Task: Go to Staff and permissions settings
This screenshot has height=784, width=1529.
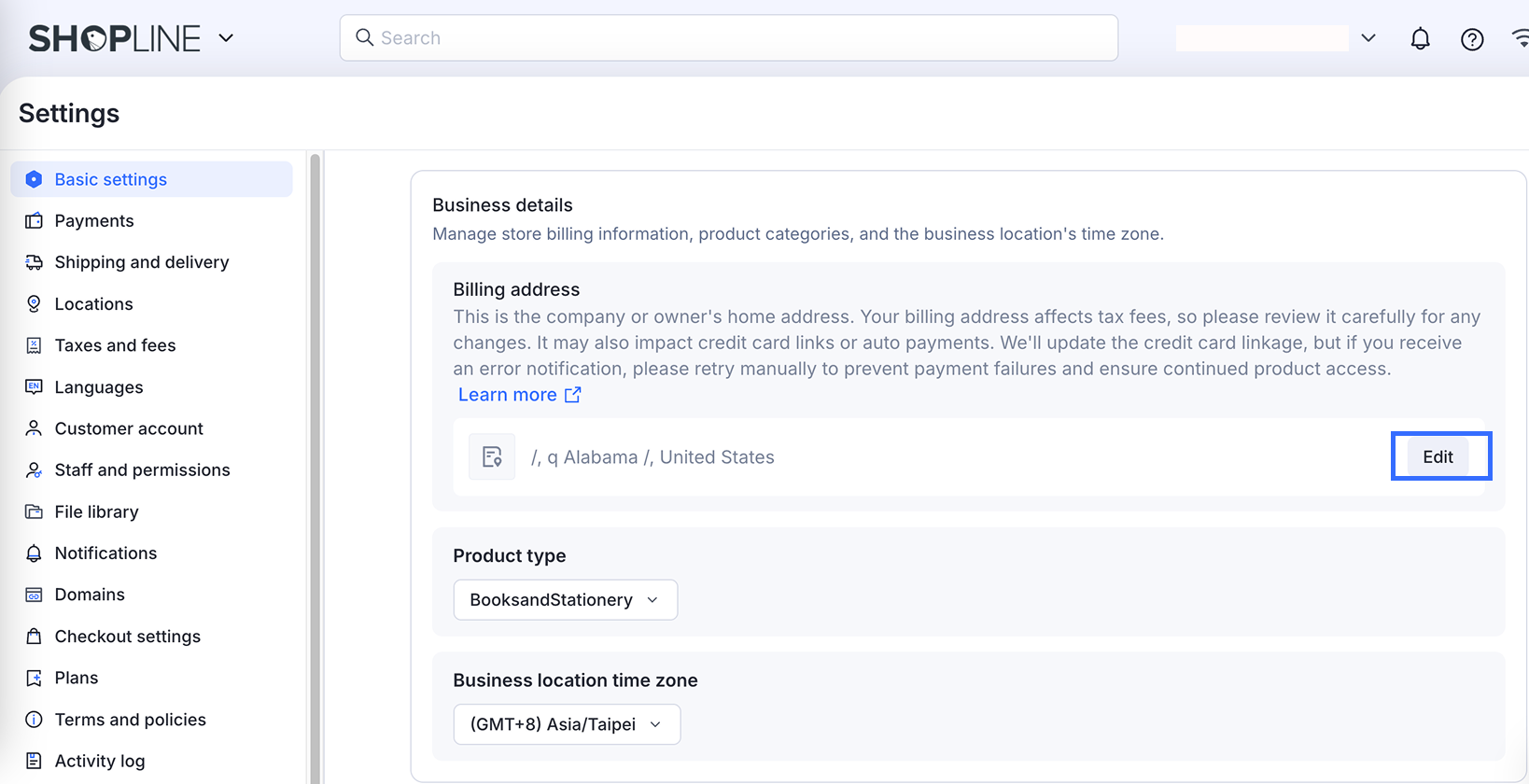Action: click(142, 470)
